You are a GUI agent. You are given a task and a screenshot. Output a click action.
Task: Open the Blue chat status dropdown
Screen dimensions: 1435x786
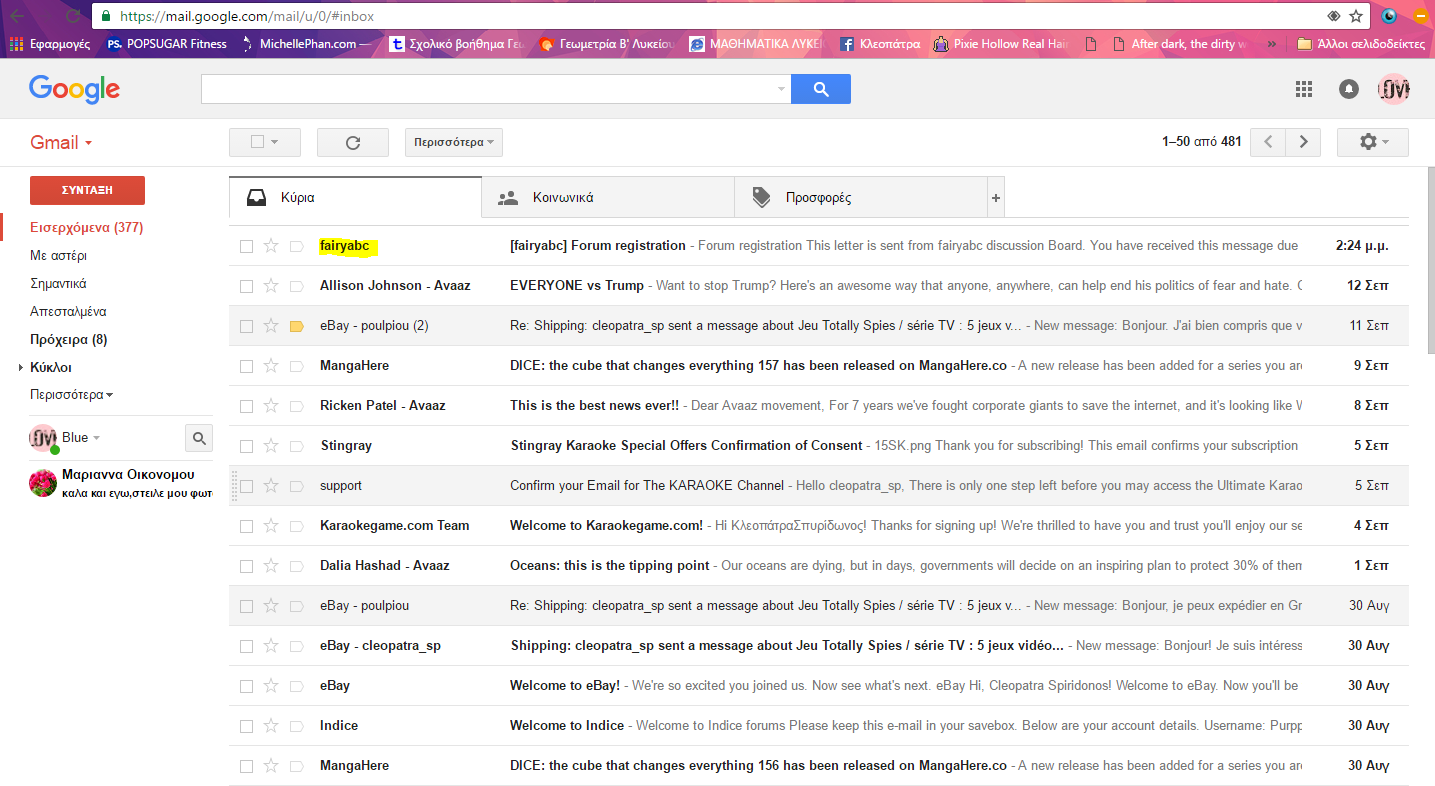coord(81,438)
